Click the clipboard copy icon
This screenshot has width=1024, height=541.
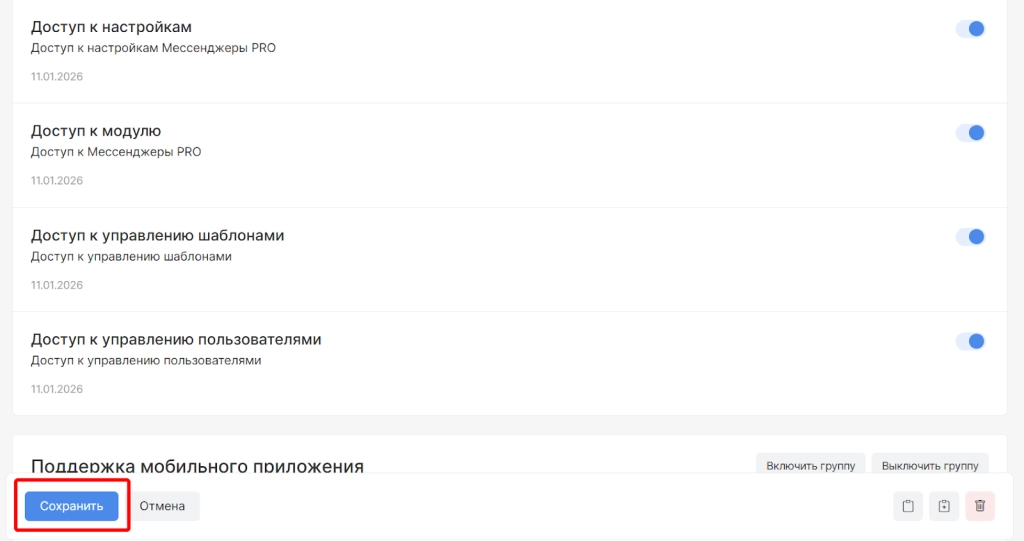[908, 506]
